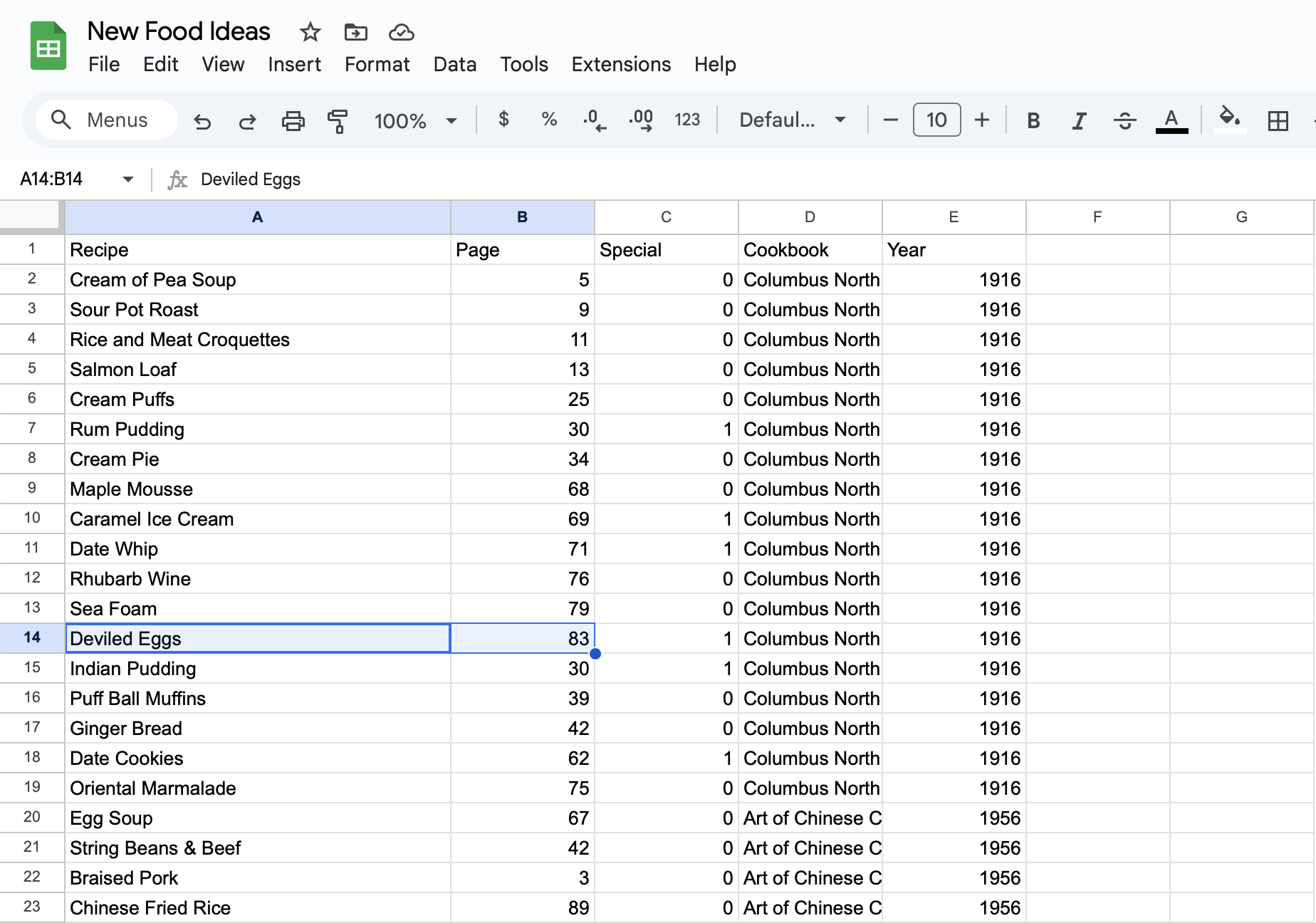Search the Menus box
This screenshot has height=923, width=1316.
[x=107, y=120]
